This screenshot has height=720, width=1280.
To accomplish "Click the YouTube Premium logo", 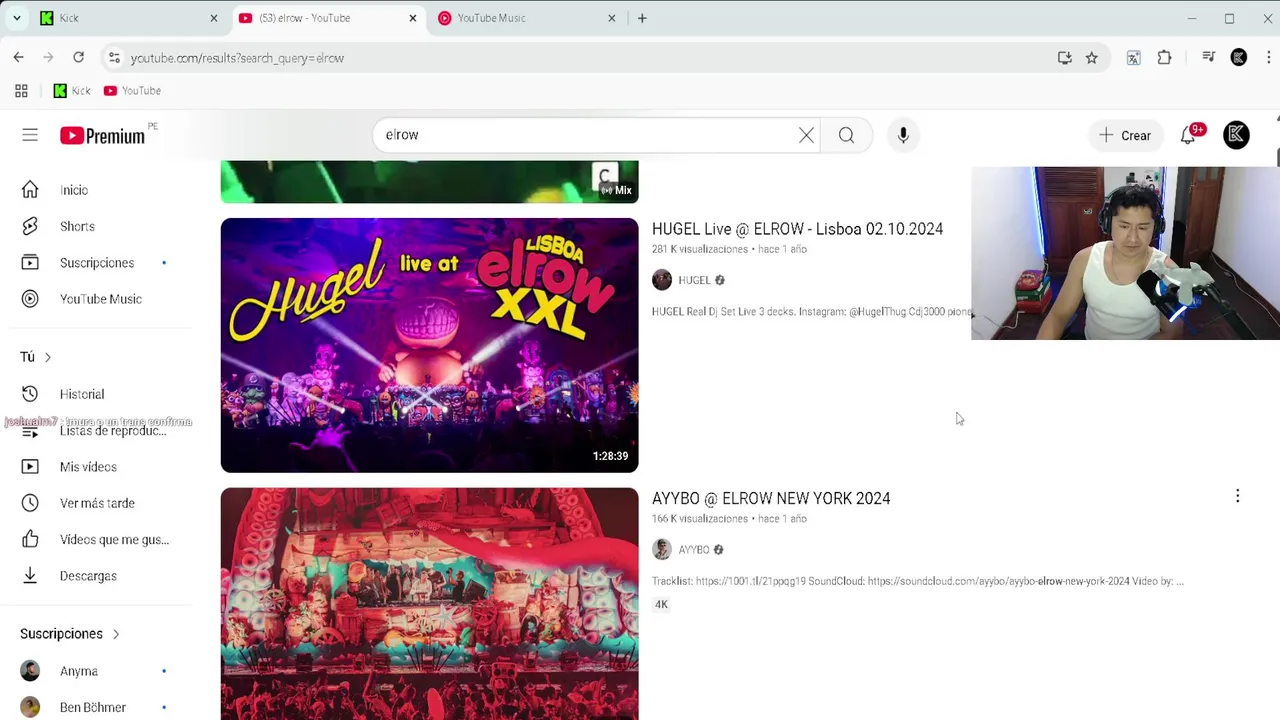I will point(102,136).
